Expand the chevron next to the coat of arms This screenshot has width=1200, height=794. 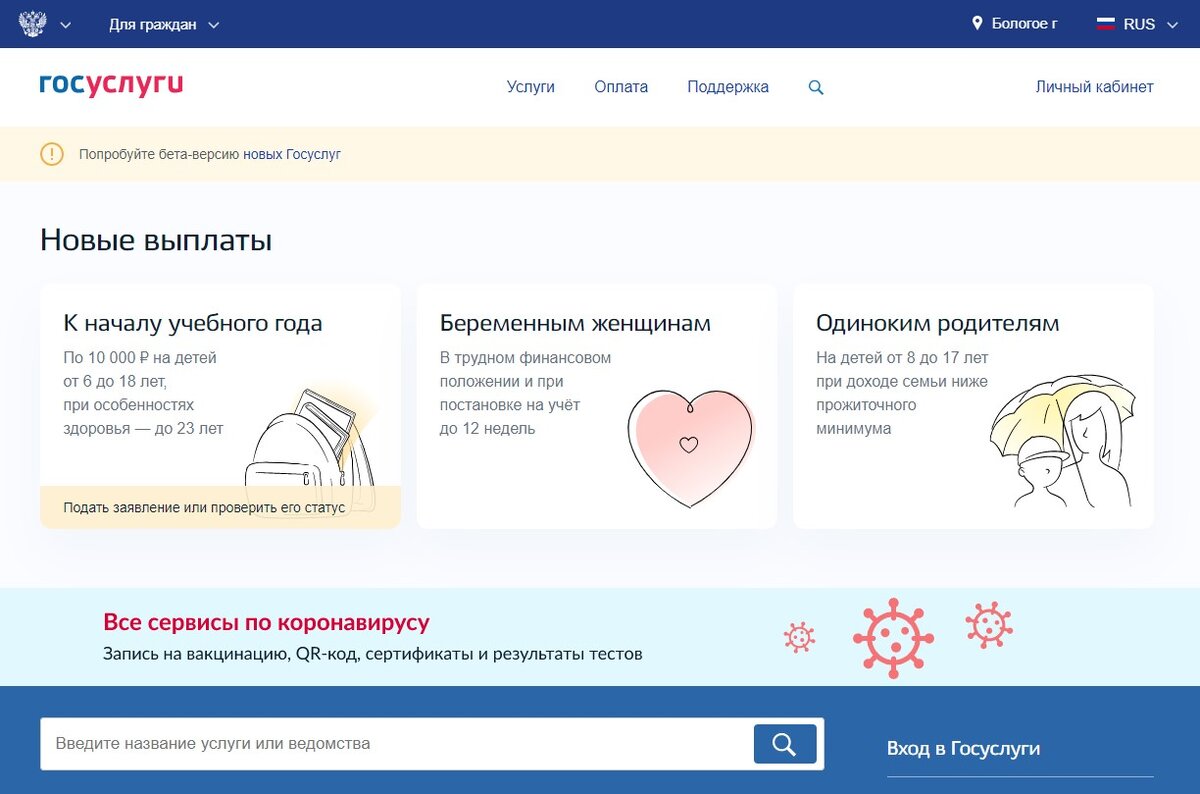pos(67,22)
